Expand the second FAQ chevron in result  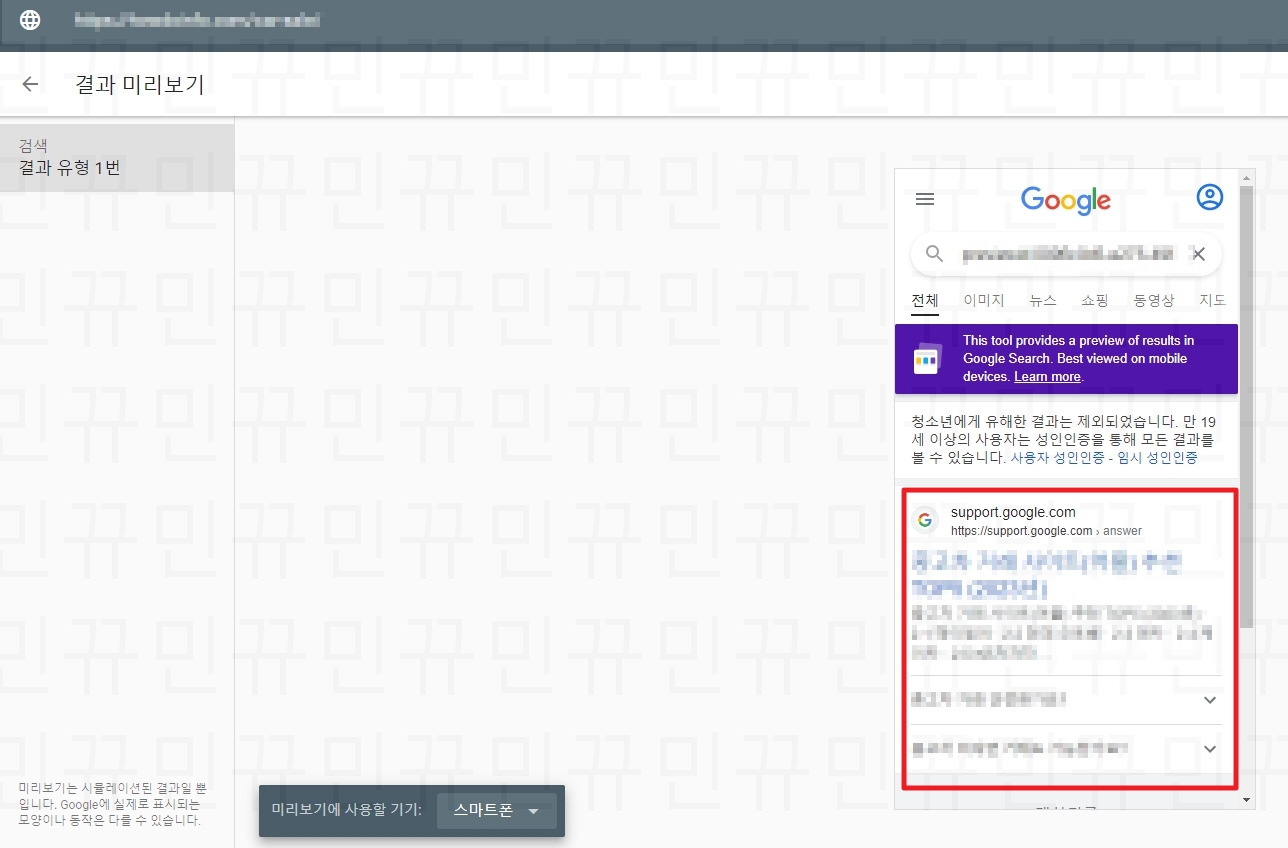[x=1210, y=749]
